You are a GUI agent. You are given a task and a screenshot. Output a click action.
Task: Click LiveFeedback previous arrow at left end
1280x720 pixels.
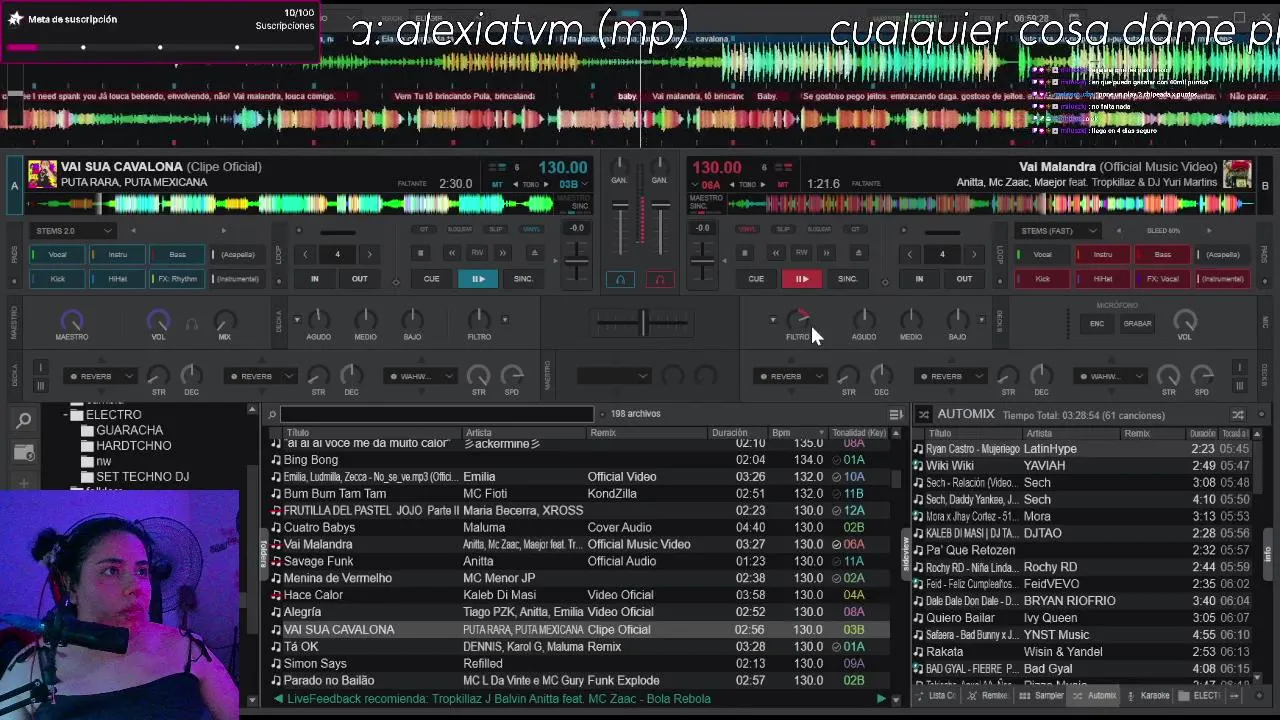[x=278, y=699]
